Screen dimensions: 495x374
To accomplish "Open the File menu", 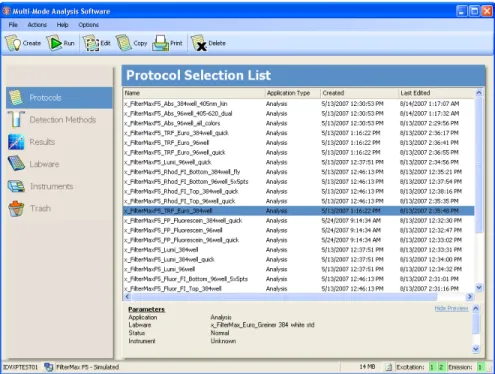I will pyautogui.click(x=13, y=25).
